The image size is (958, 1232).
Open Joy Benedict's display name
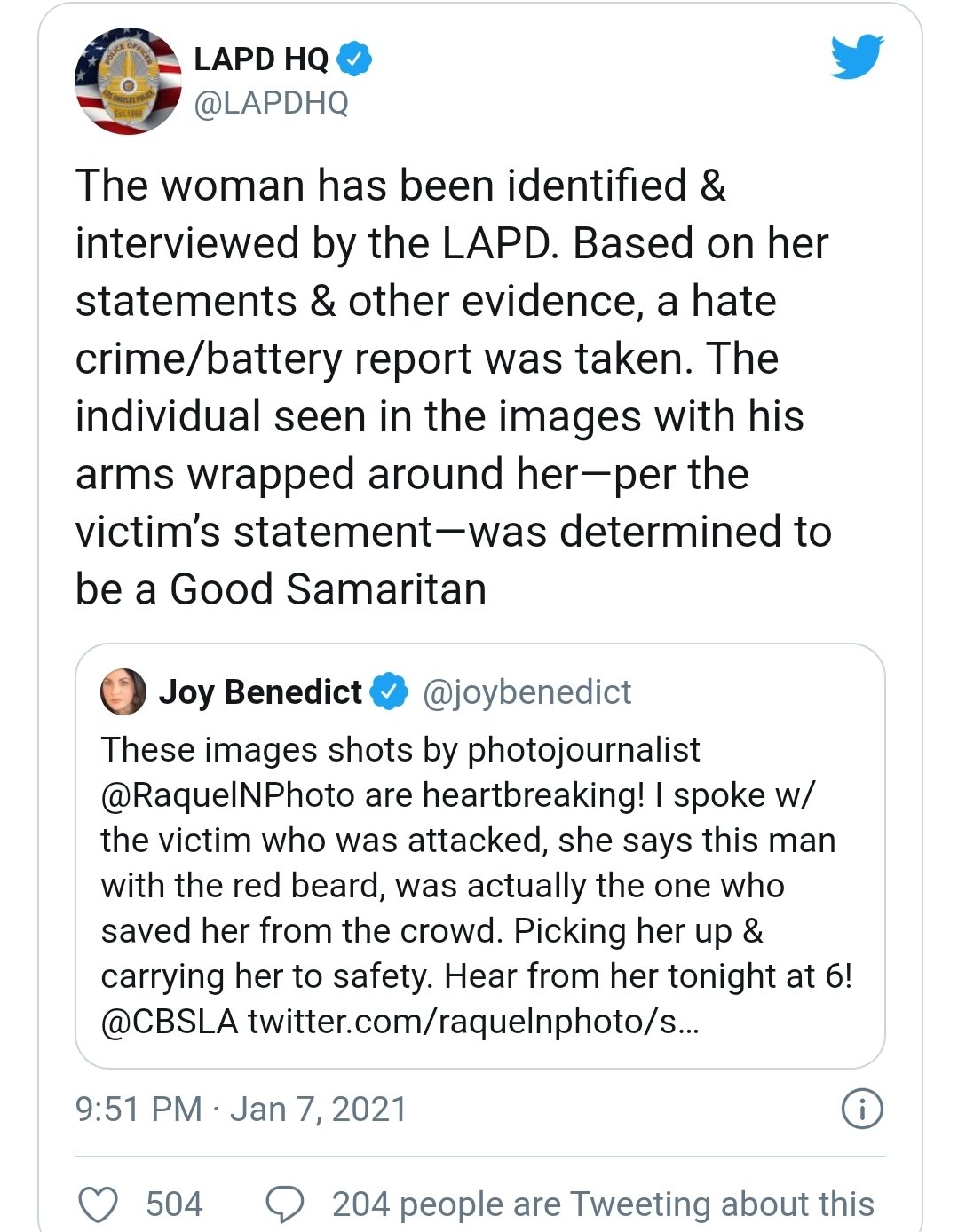(x=260, y=691)
